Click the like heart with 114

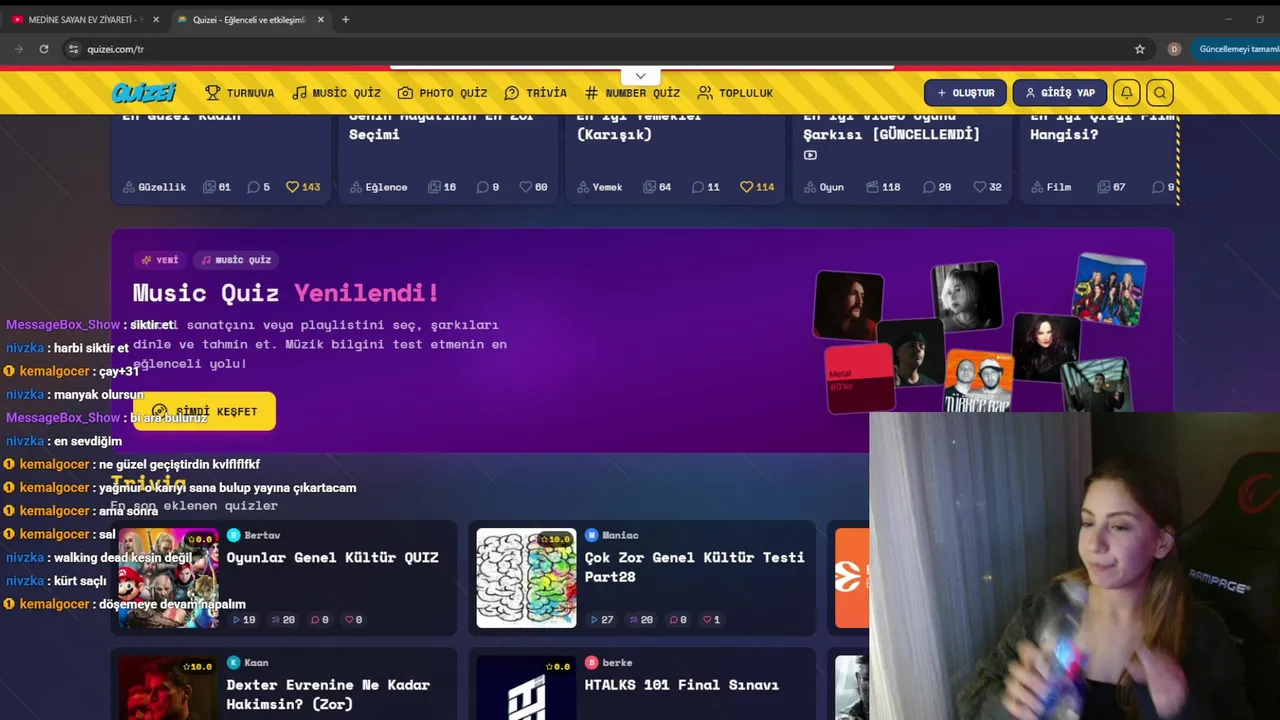click(x=757, y=187)
